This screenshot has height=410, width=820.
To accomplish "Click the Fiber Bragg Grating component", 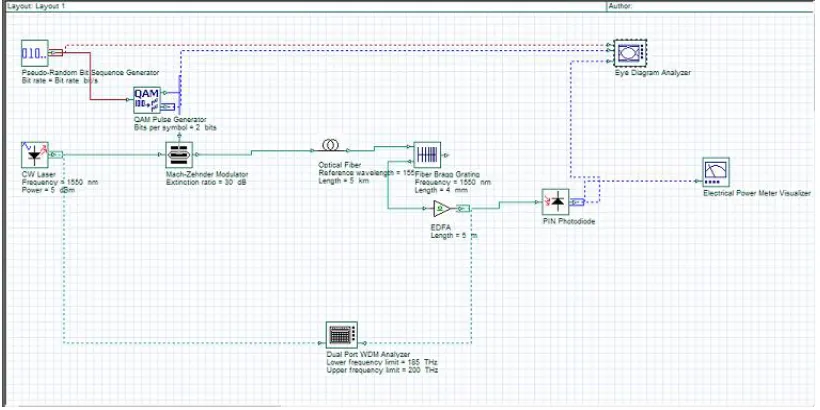I will point(427,155).
